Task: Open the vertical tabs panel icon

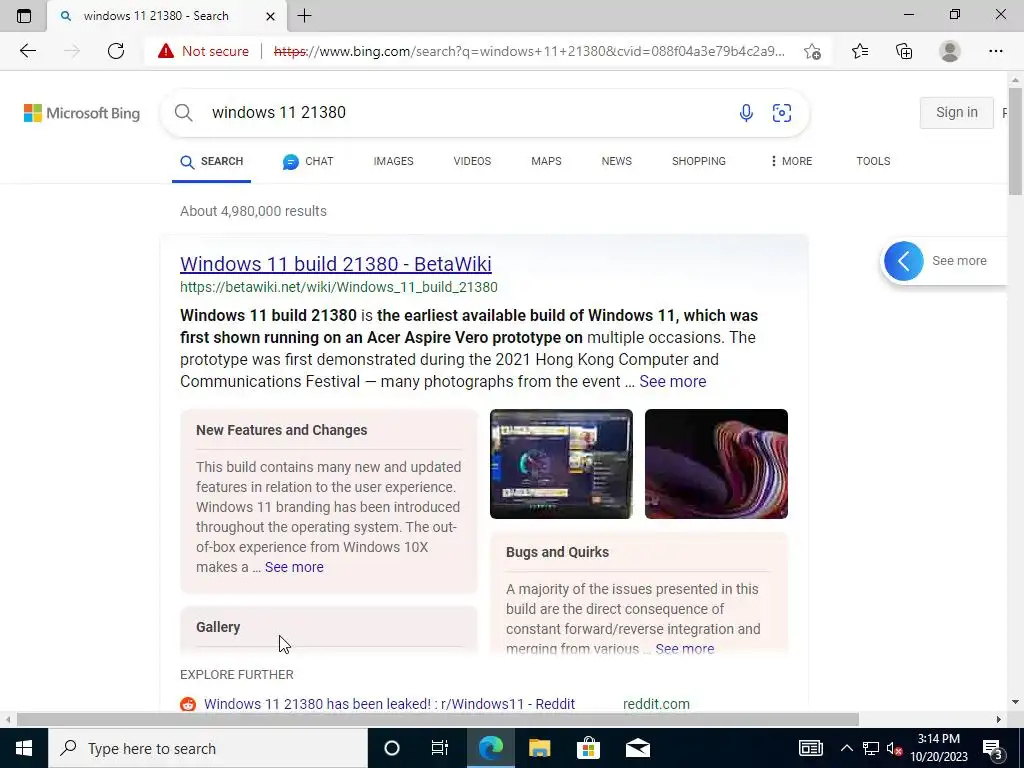Action: [24, 16]
